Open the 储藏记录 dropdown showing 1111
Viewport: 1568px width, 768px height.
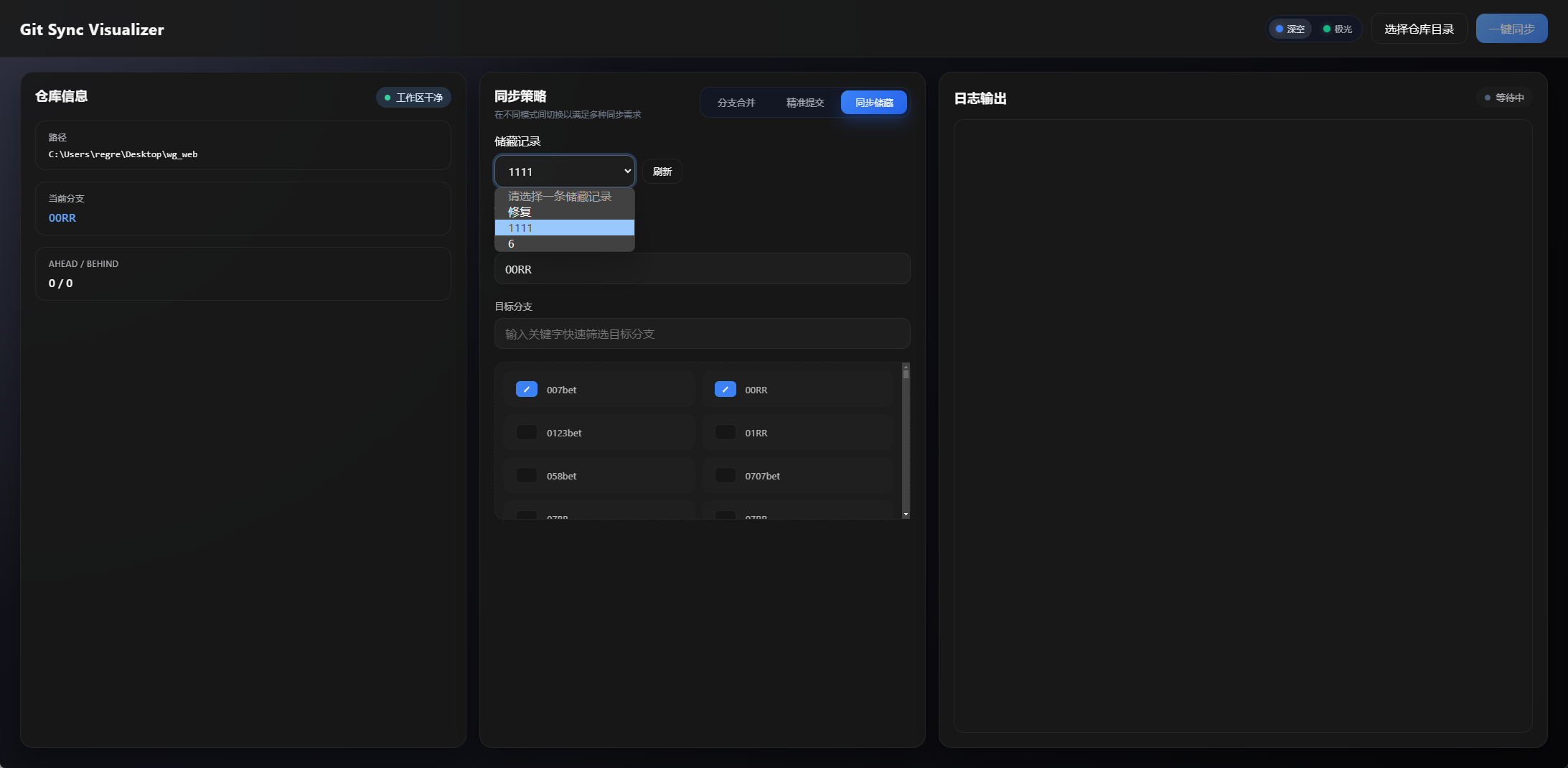coord(565,172)
